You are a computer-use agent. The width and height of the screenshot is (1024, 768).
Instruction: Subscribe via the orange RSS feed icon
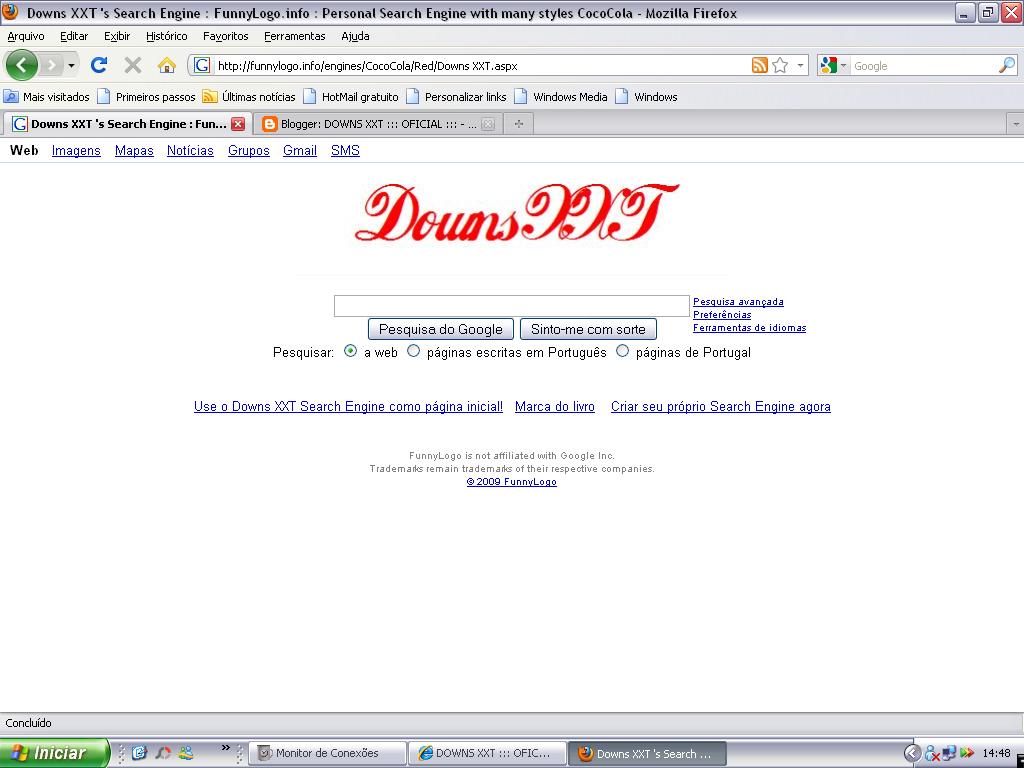coord(760,65)
